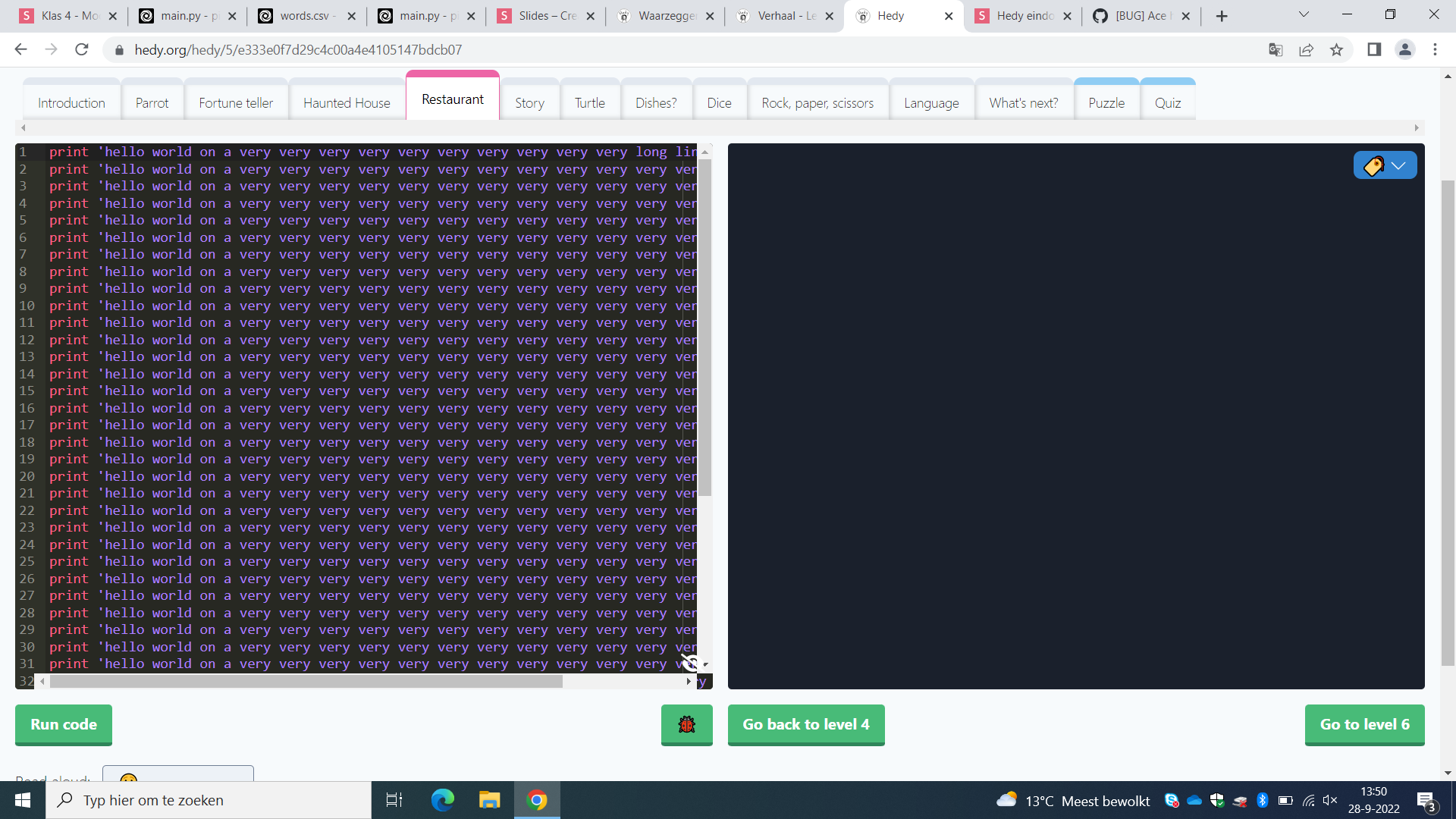Toggle mute via taskbar speaker icon
Image resolution: width=1456 pixels, height=819 pixels.
(x=1330, y=801)
